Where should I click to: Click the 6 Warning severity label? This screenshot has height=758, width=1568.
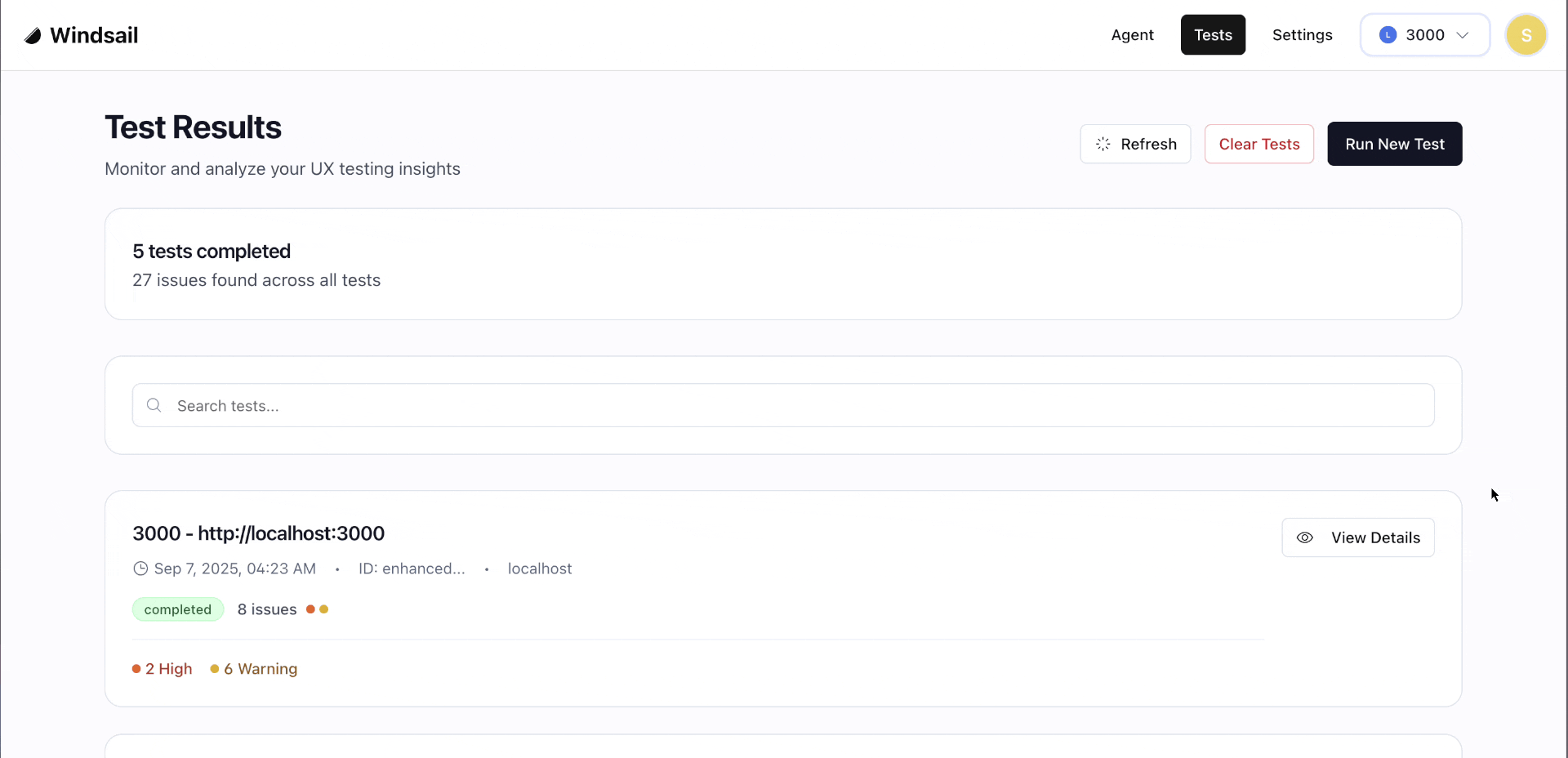(x=254, y=669)
